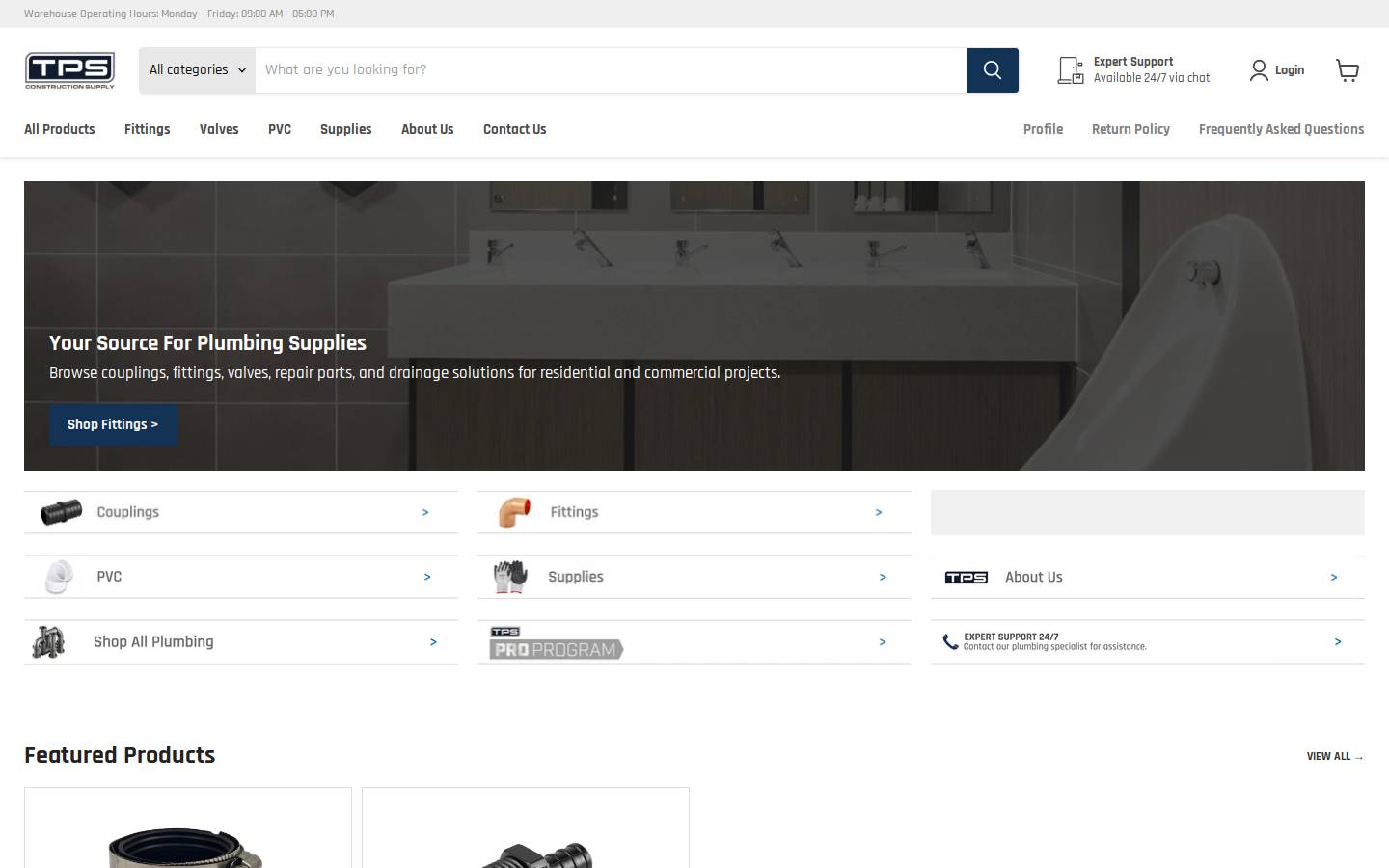1389x868 pixels.
Task: Open the PVC nav menu item
Action: [280, 129]
